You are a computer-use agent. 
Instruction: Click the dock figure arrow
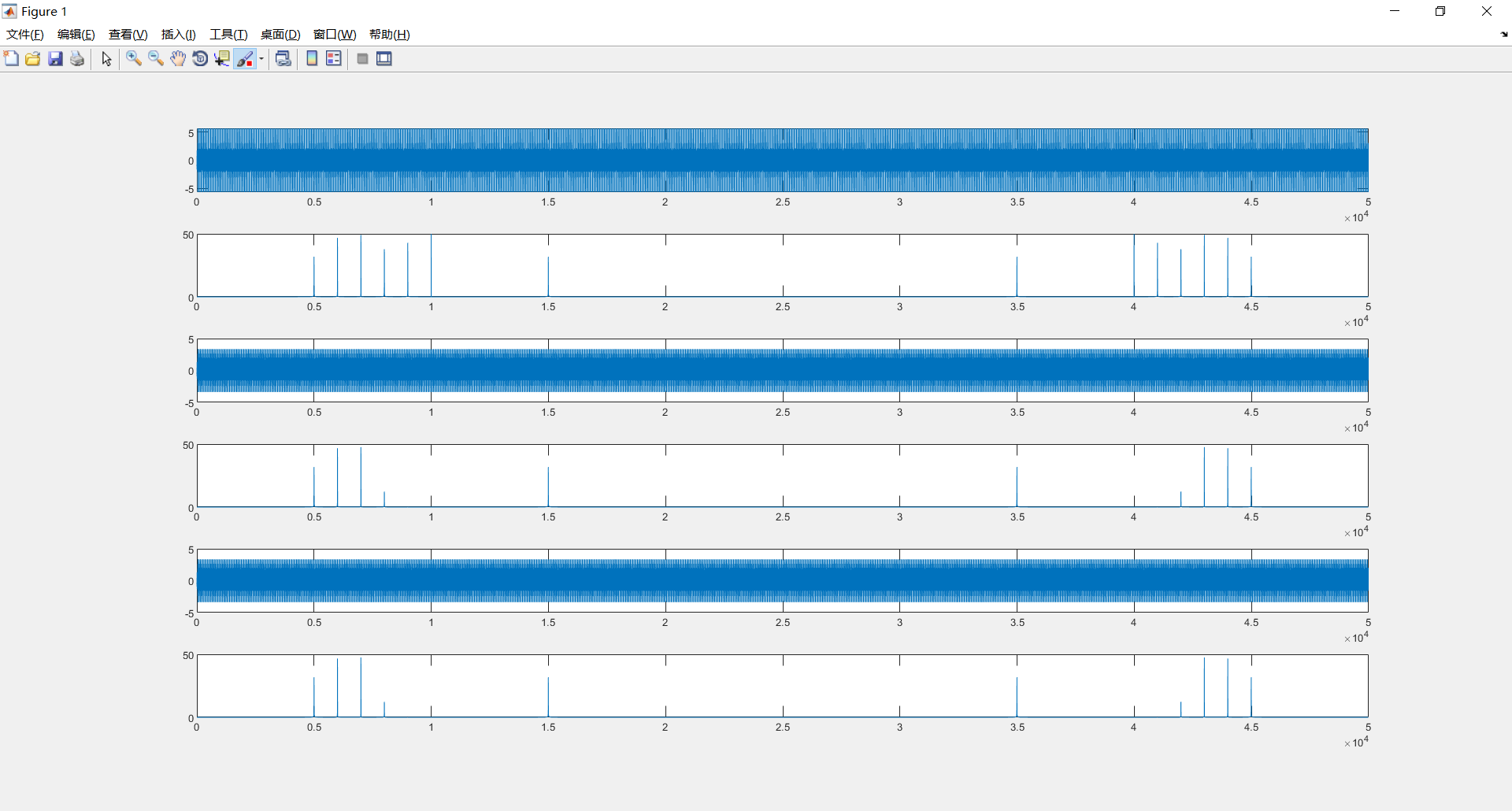click(x=1503, y=35)
